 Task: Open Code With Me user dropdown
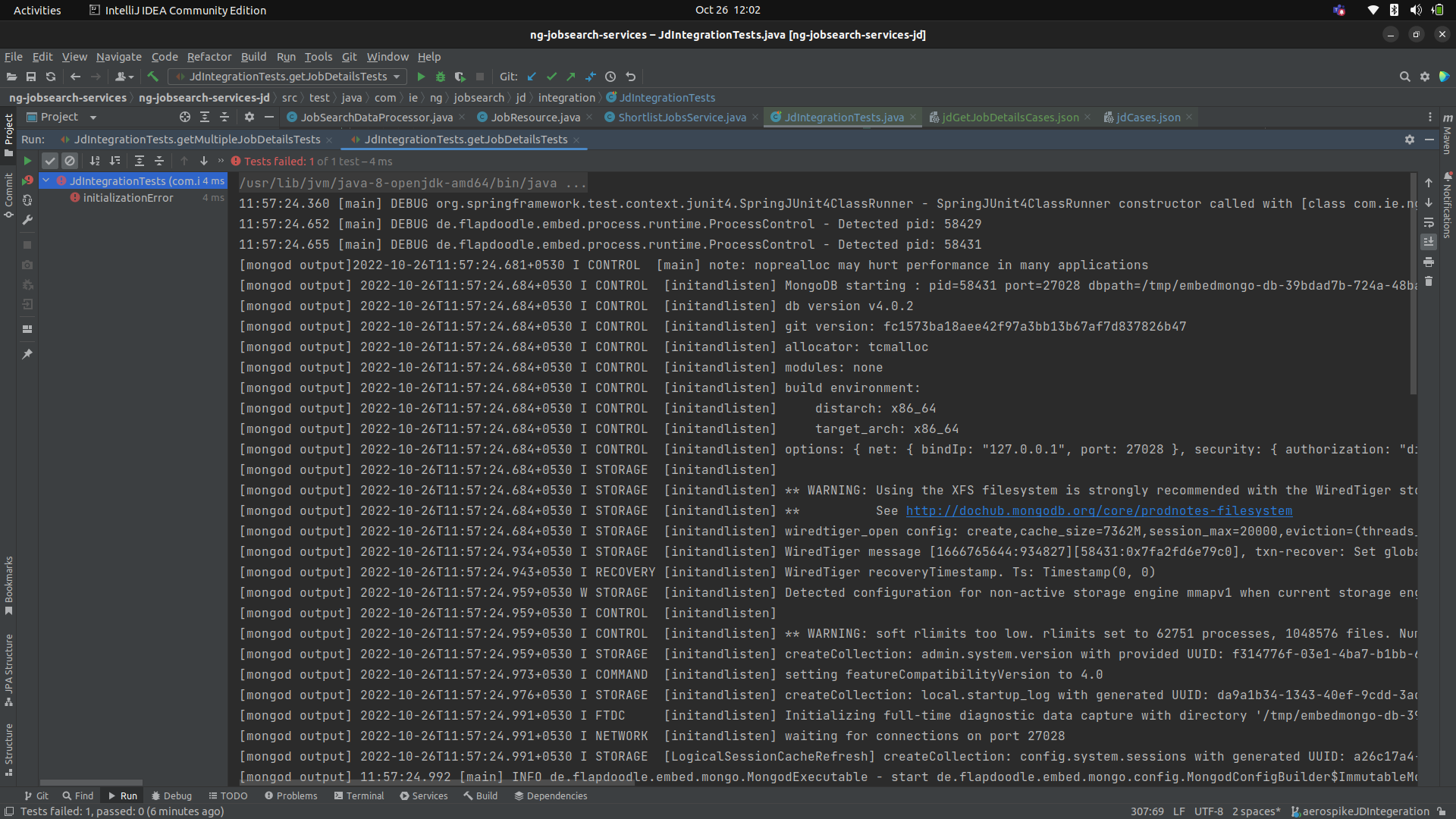point(124,77)
